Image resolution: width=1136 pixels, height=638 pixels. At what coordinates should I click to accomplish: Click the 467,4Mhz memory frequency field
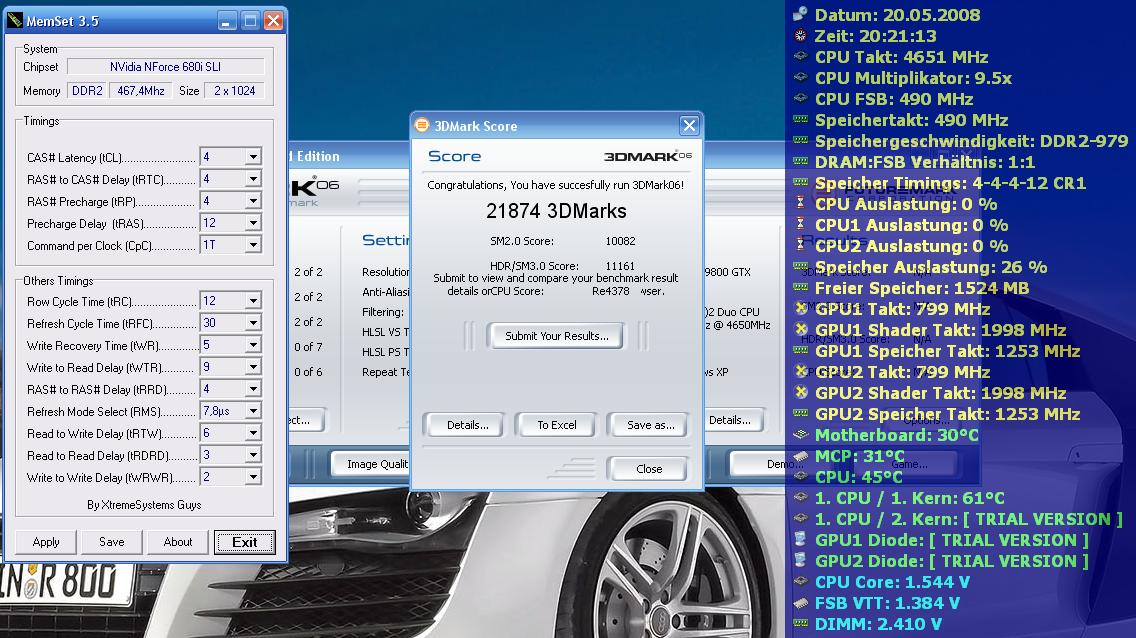point(141,91)
